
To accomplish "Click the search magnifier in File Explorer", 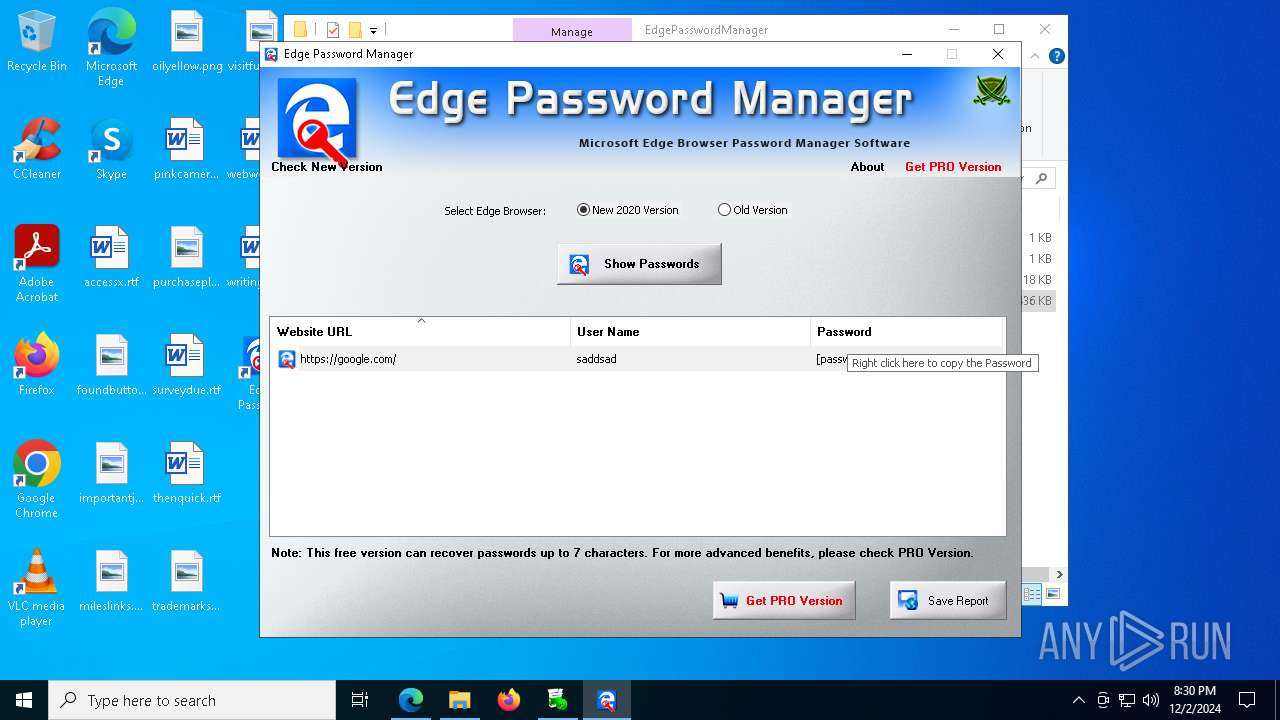I will click(x=1042, y=178).
